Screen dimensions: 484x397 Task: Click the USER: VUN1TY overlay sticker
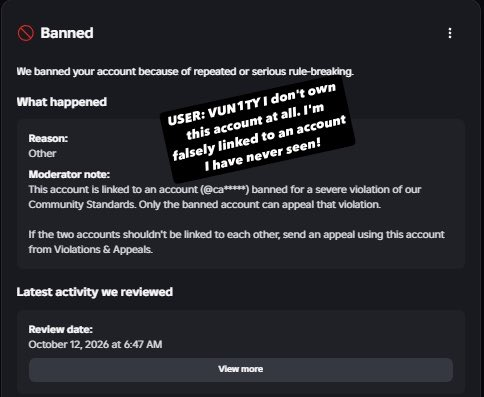click(x=257, y=129)
